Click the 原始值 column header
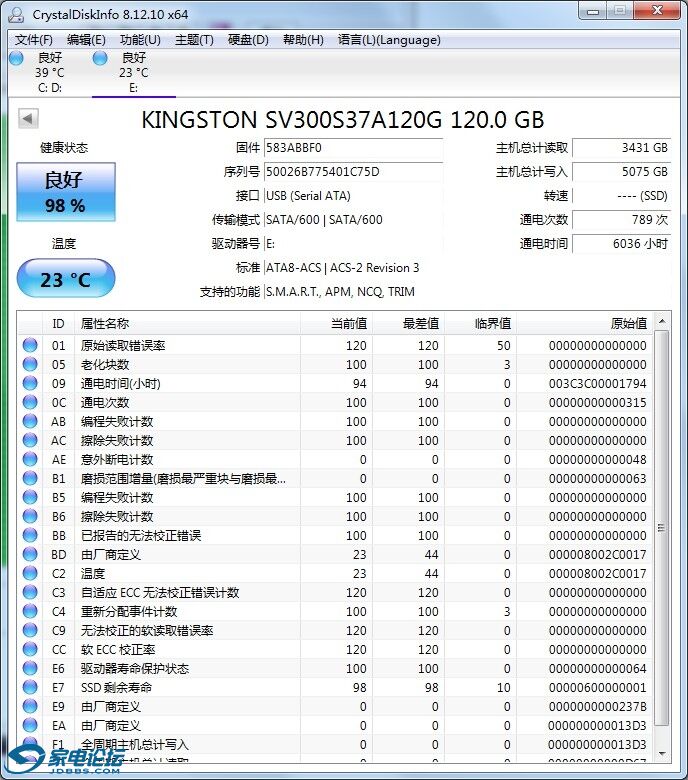The height and width of the screenshot is (780, 688). click(585, 324)
